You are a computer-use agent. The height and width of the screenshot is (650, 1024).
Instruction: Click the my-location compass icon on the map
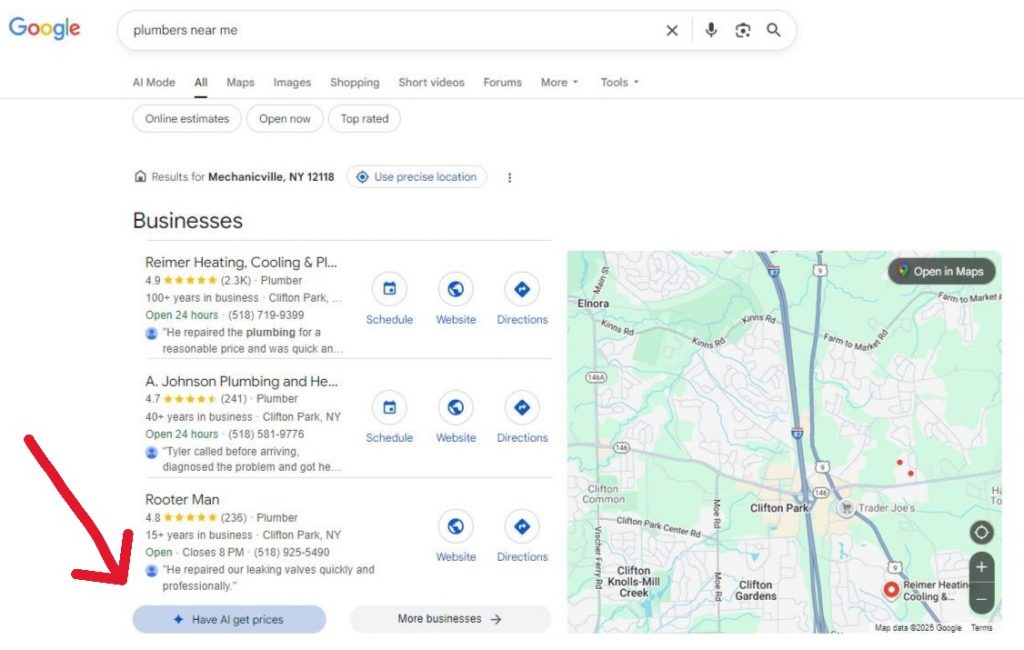pos(981,532)
